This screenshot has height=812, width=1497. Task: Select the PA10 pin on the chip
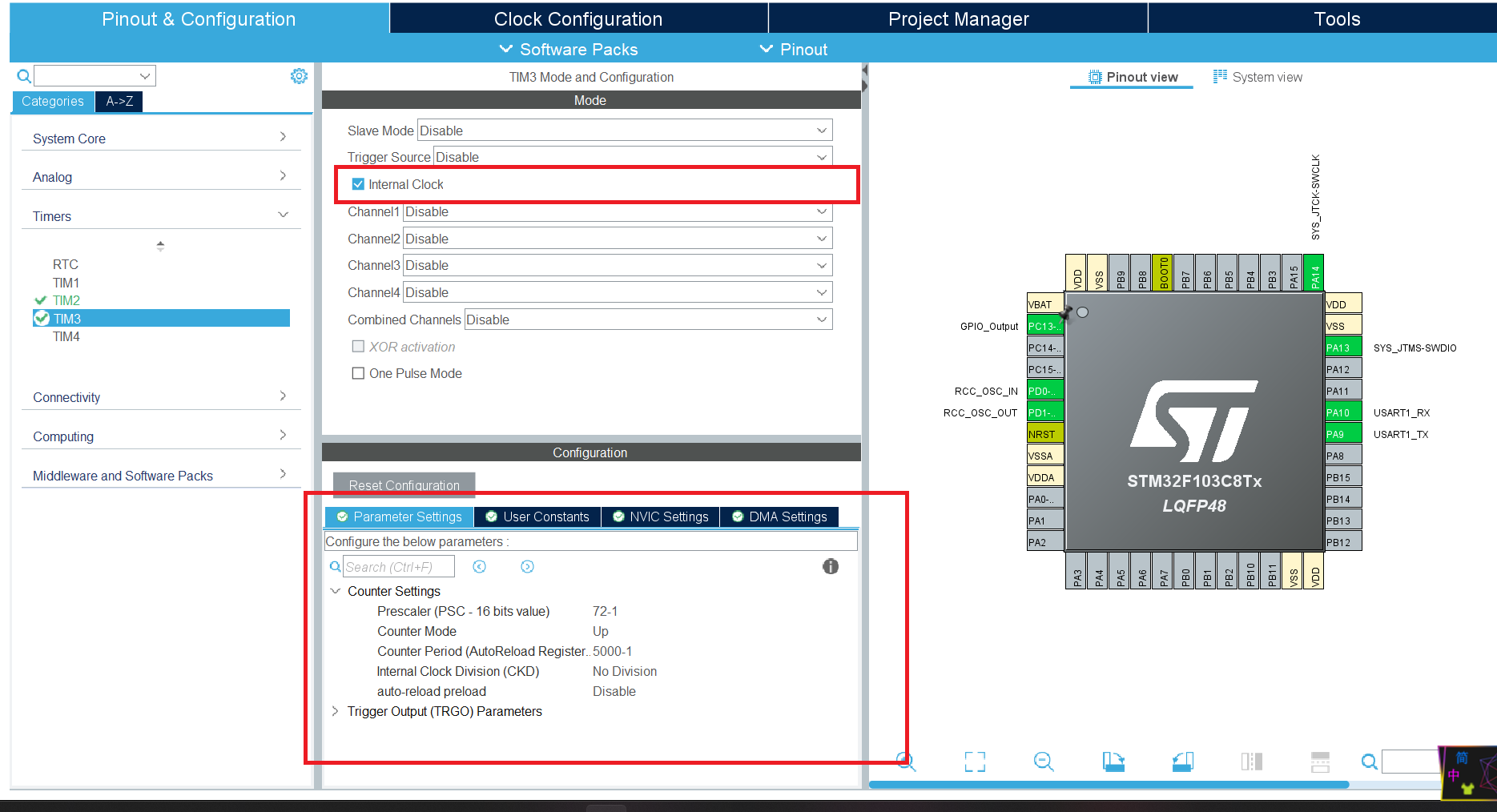1343,412
